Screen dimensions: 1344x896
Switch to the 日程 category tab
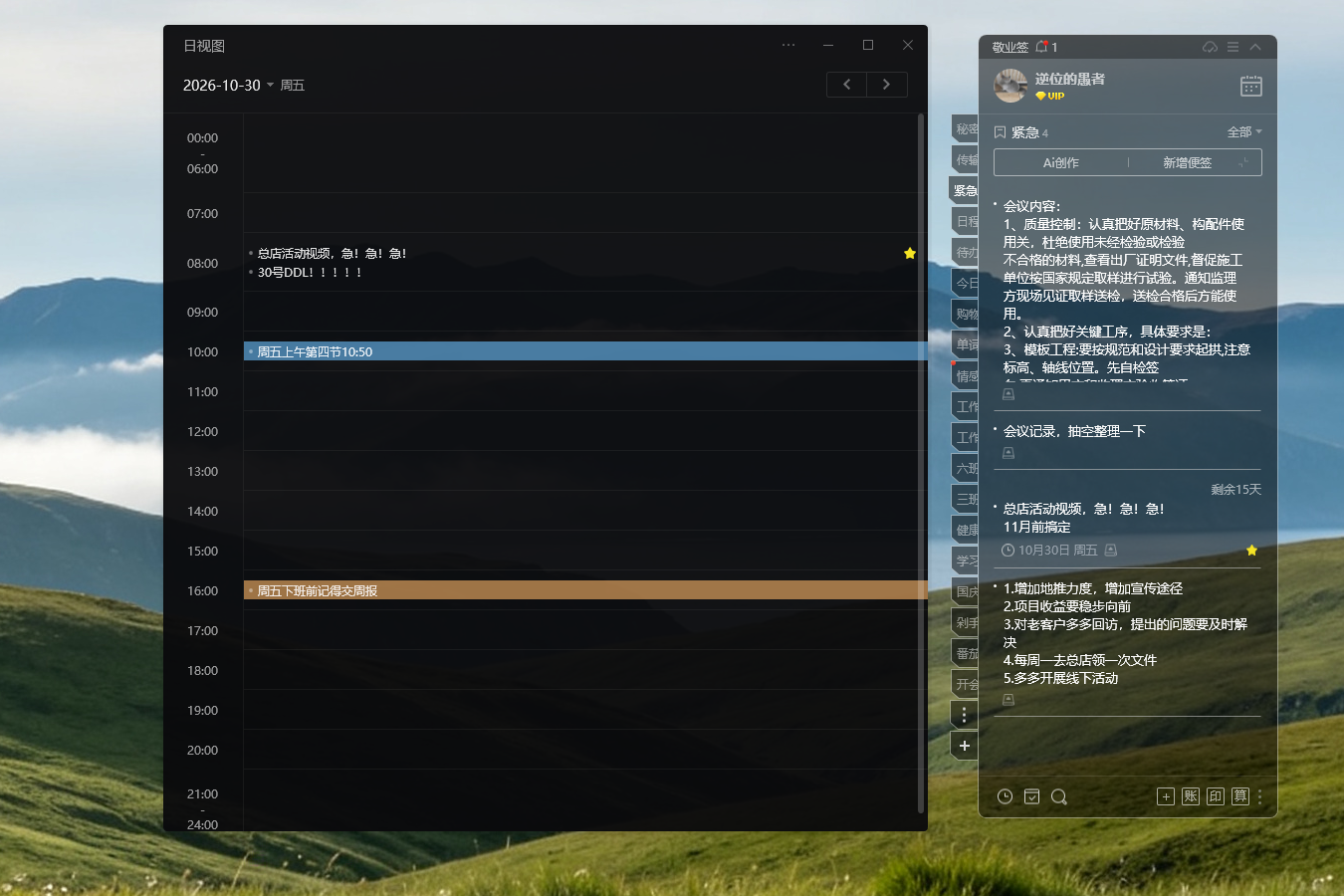(x=965, y=221)
